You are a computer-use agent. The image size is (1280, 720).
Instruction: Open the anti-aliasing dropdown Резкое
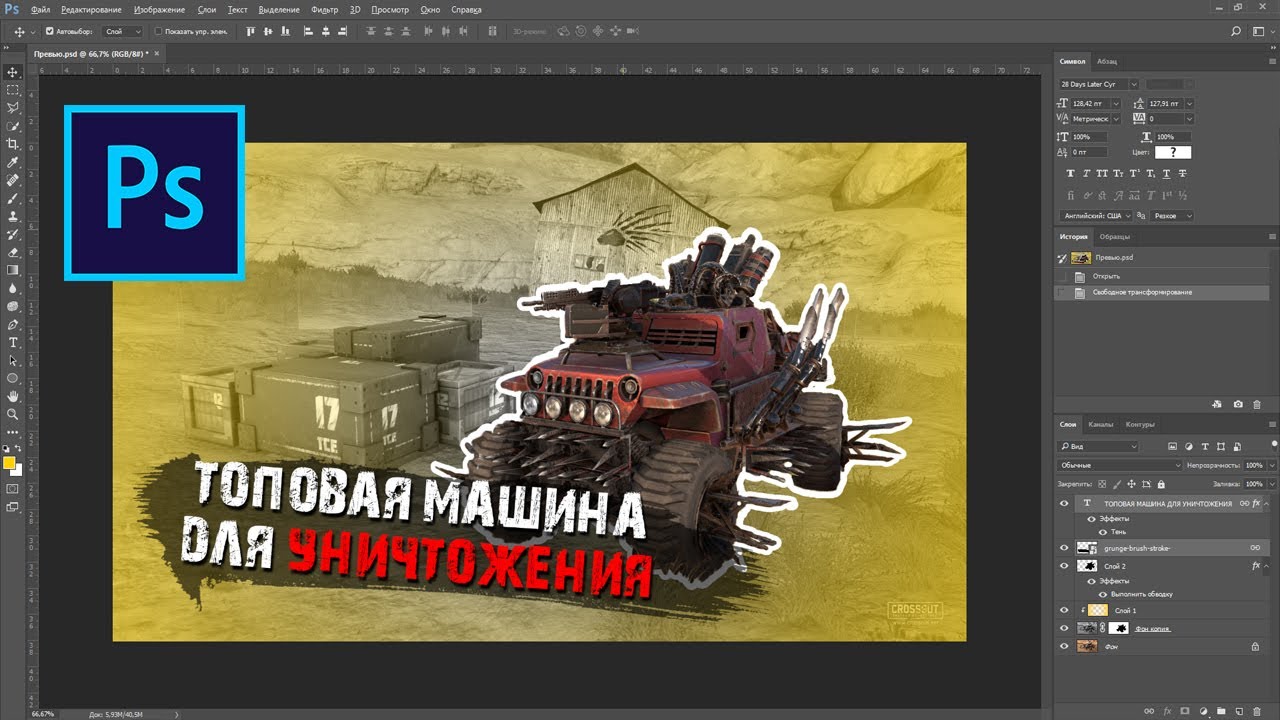(x=1172, y=216)
